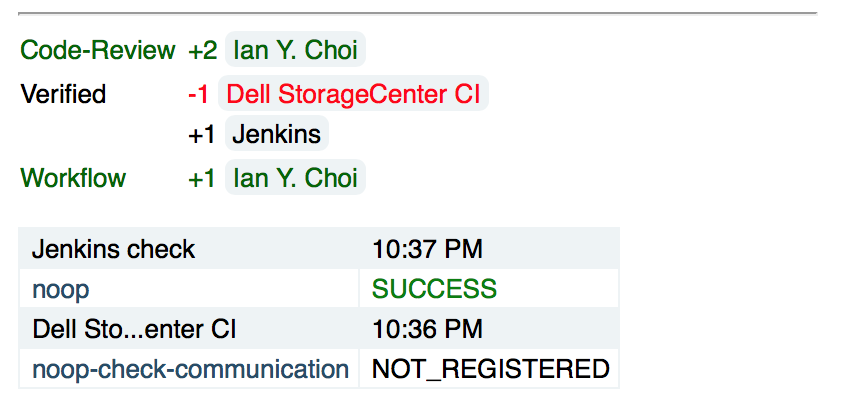The height and width of the screenshot is (404, 842).
Task: Open the Dell StorageCenter CI reviewer chip
Action: tap(353, 94)
